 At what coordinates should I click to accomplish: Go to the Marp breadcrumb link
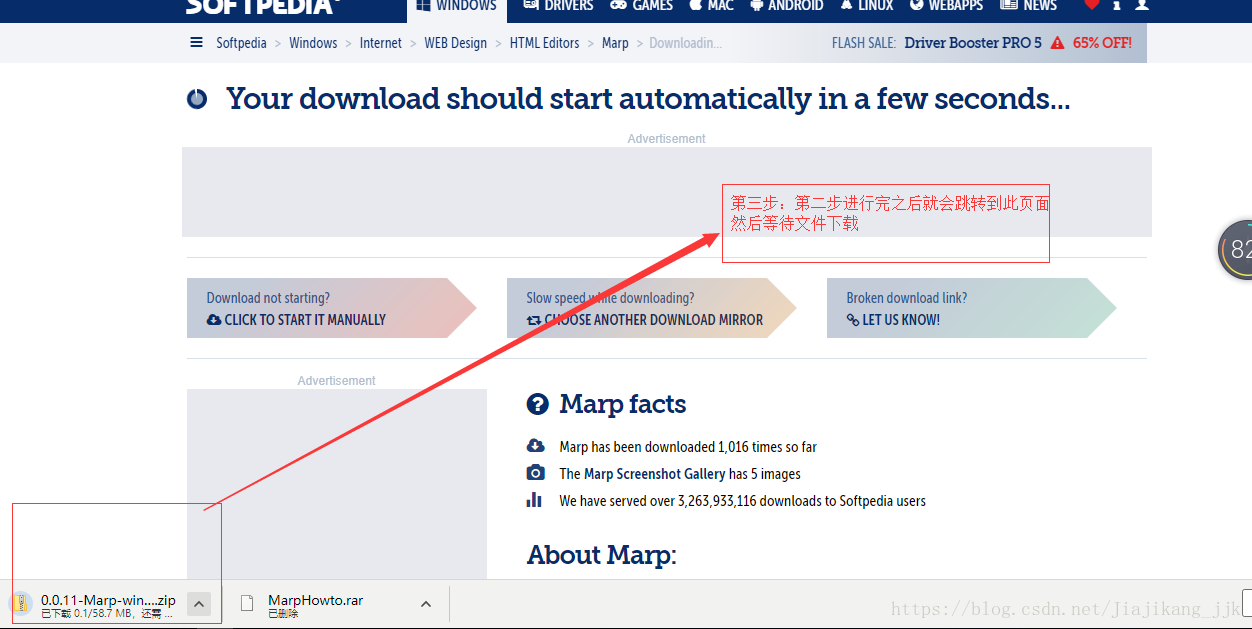[615, 43]
